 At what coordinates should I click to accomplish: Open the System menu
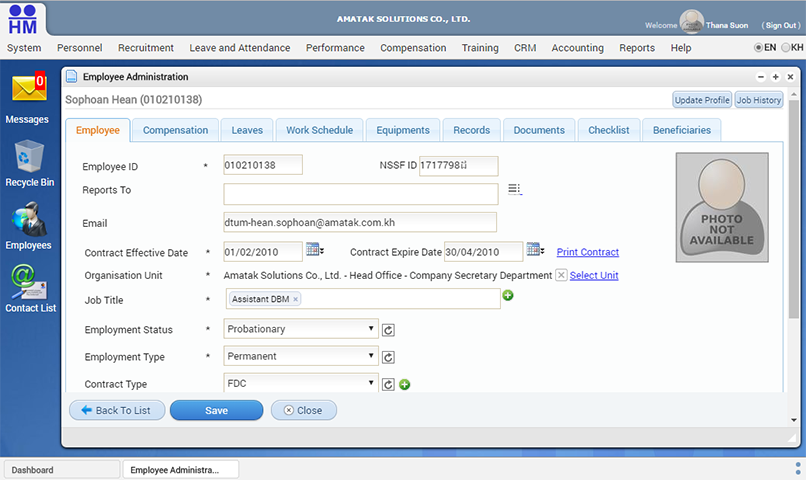click(24, 48)
